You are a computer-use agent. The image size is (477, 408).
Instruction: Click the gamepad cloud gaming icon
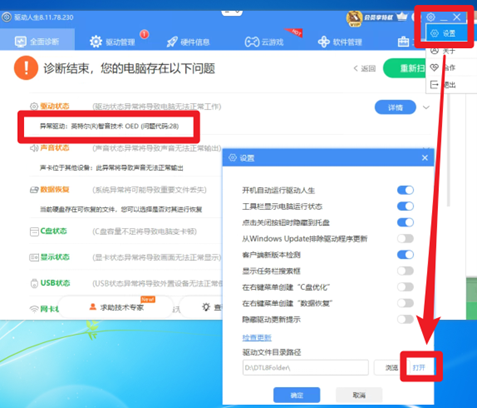pos(252,42)
